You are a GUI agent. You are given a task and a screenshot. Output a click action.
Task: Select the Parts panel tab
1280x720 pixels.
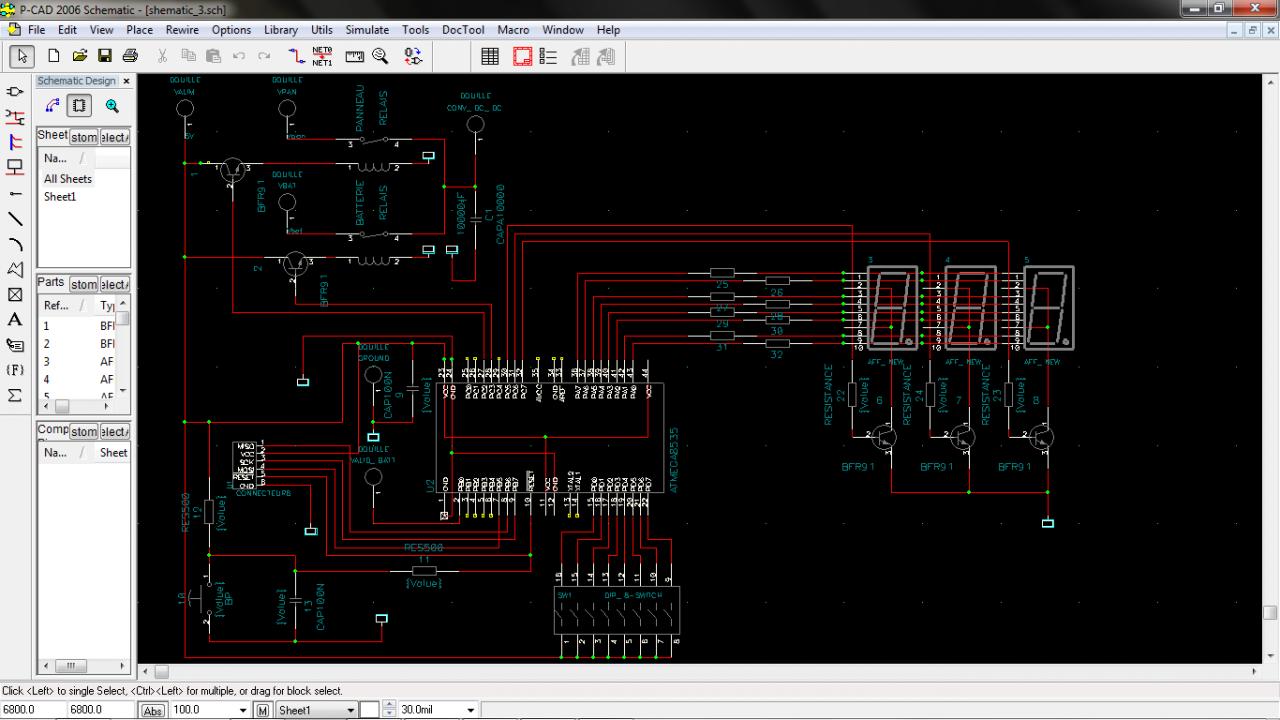click(x=51, y=282)
